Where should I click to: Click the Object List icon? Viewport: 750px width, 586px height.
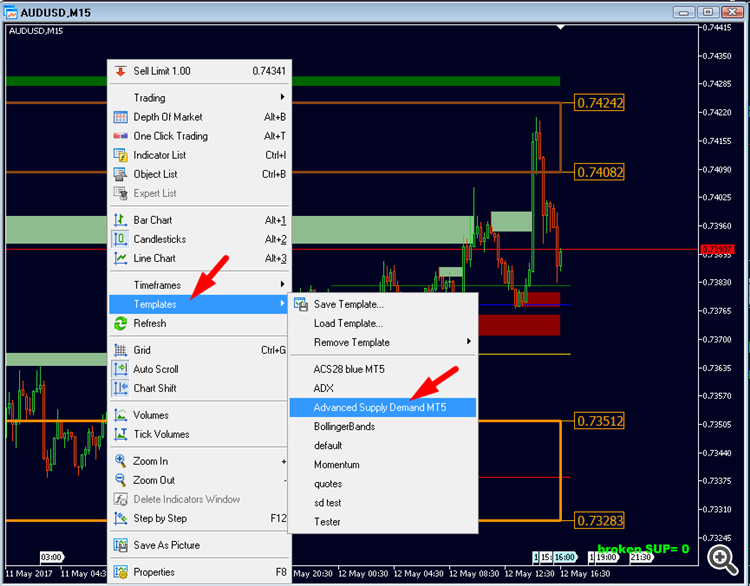tap(121, 175)
